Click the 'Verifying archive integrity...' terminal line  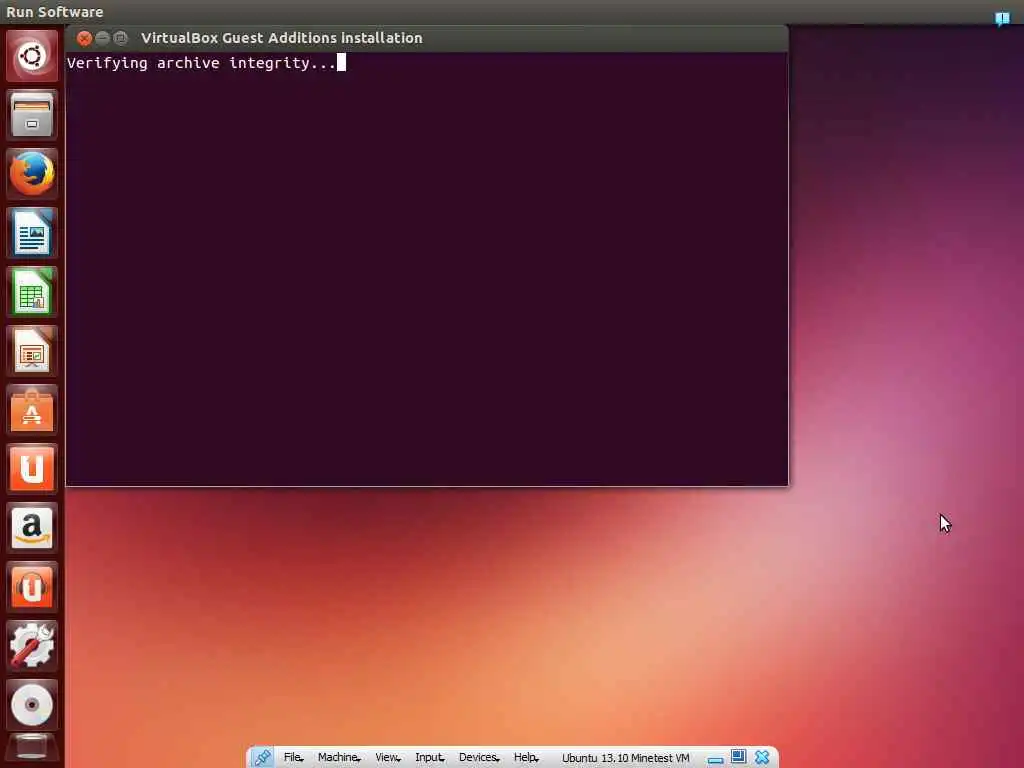(x=201, y=63)
